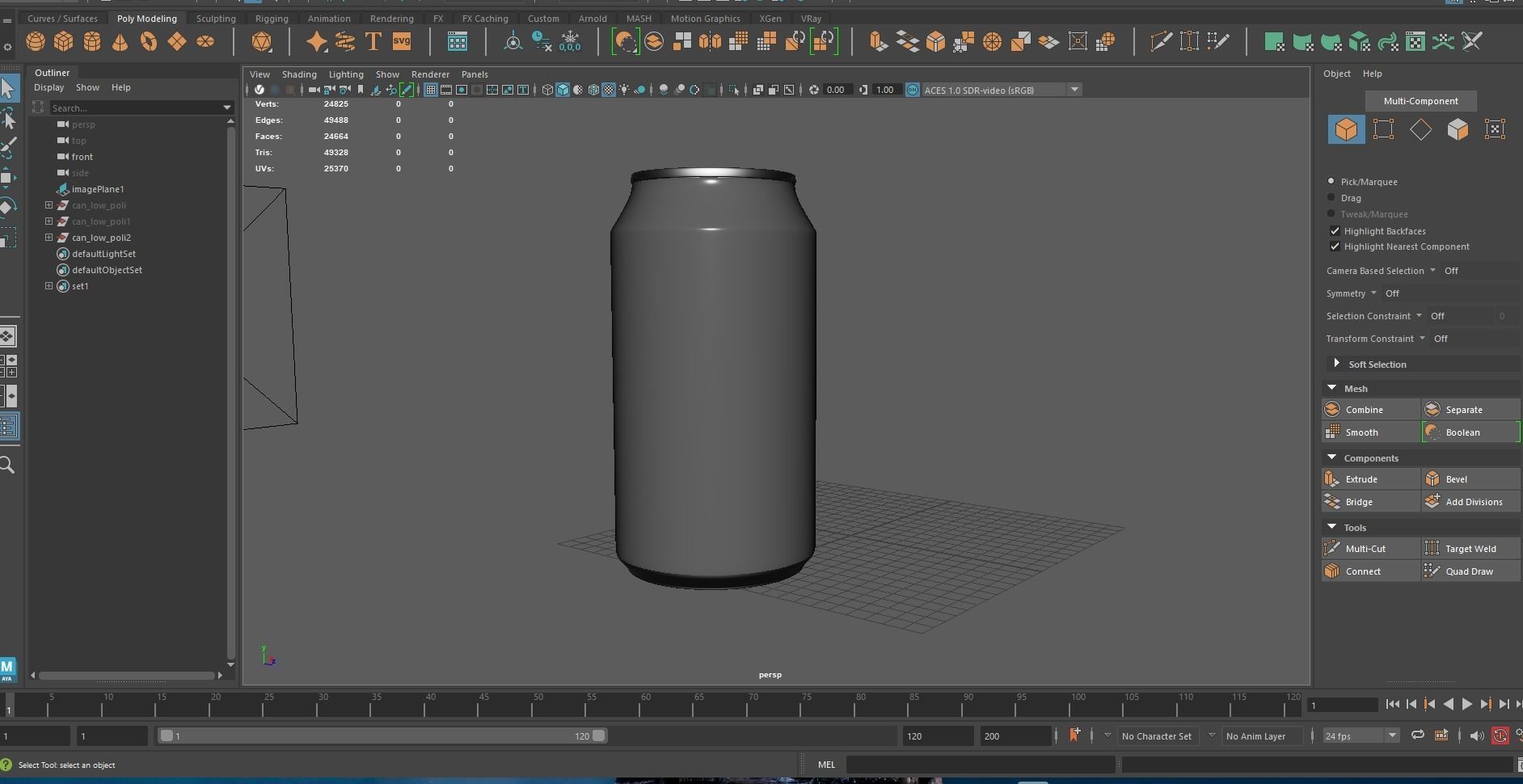
Task: Click the Insert Edge Loop shelf icon
Action: pos(1189,41)
